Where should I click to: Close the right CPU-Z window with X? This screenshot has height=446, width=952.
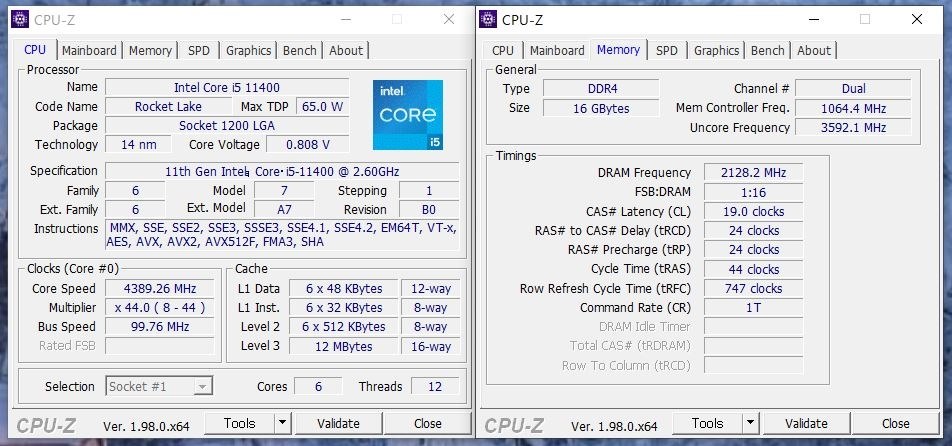[917, 19]
